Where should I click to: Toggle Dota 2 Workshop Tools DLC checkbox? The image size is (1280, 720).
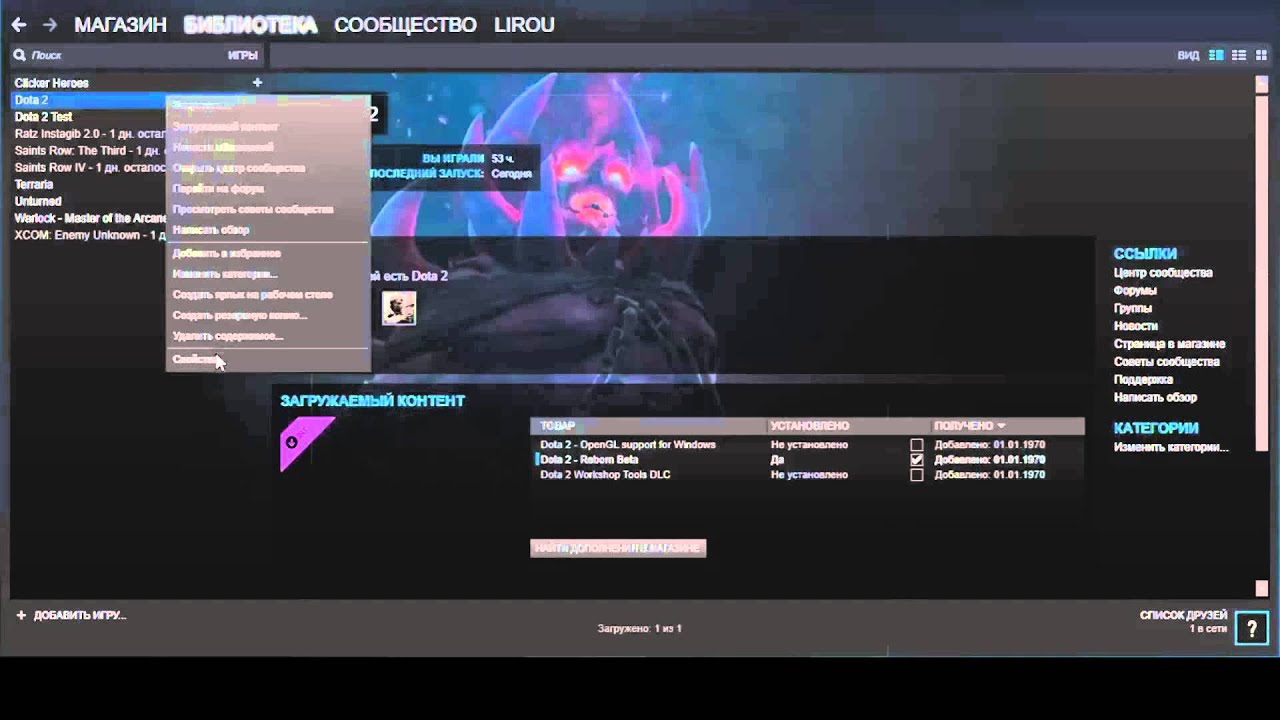coord(917,475)
